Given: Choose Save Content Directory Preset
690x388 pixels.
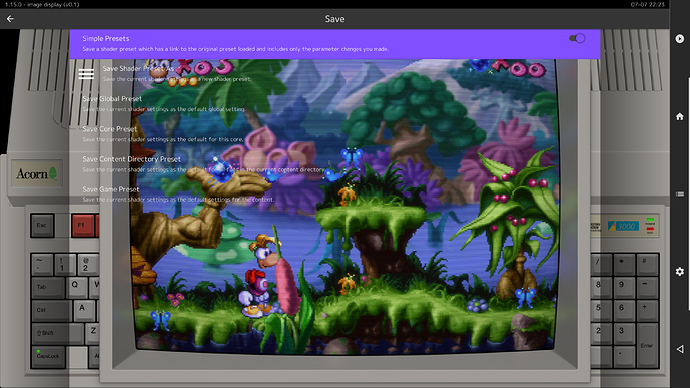Looking at the screenshot, I should [334, 164].
